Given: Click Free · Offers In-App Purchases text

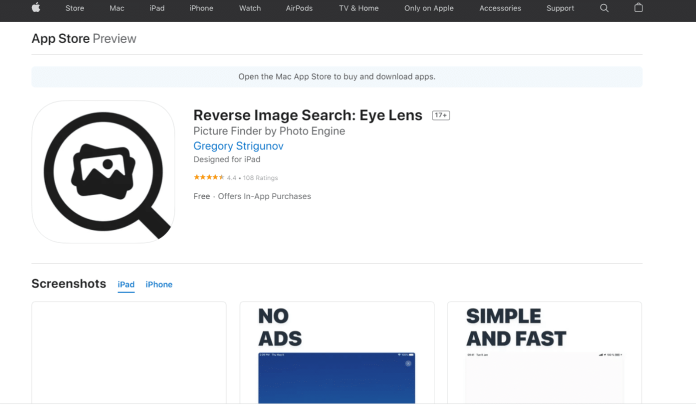Looking at the screenshot, I should [x=252, y=196].
